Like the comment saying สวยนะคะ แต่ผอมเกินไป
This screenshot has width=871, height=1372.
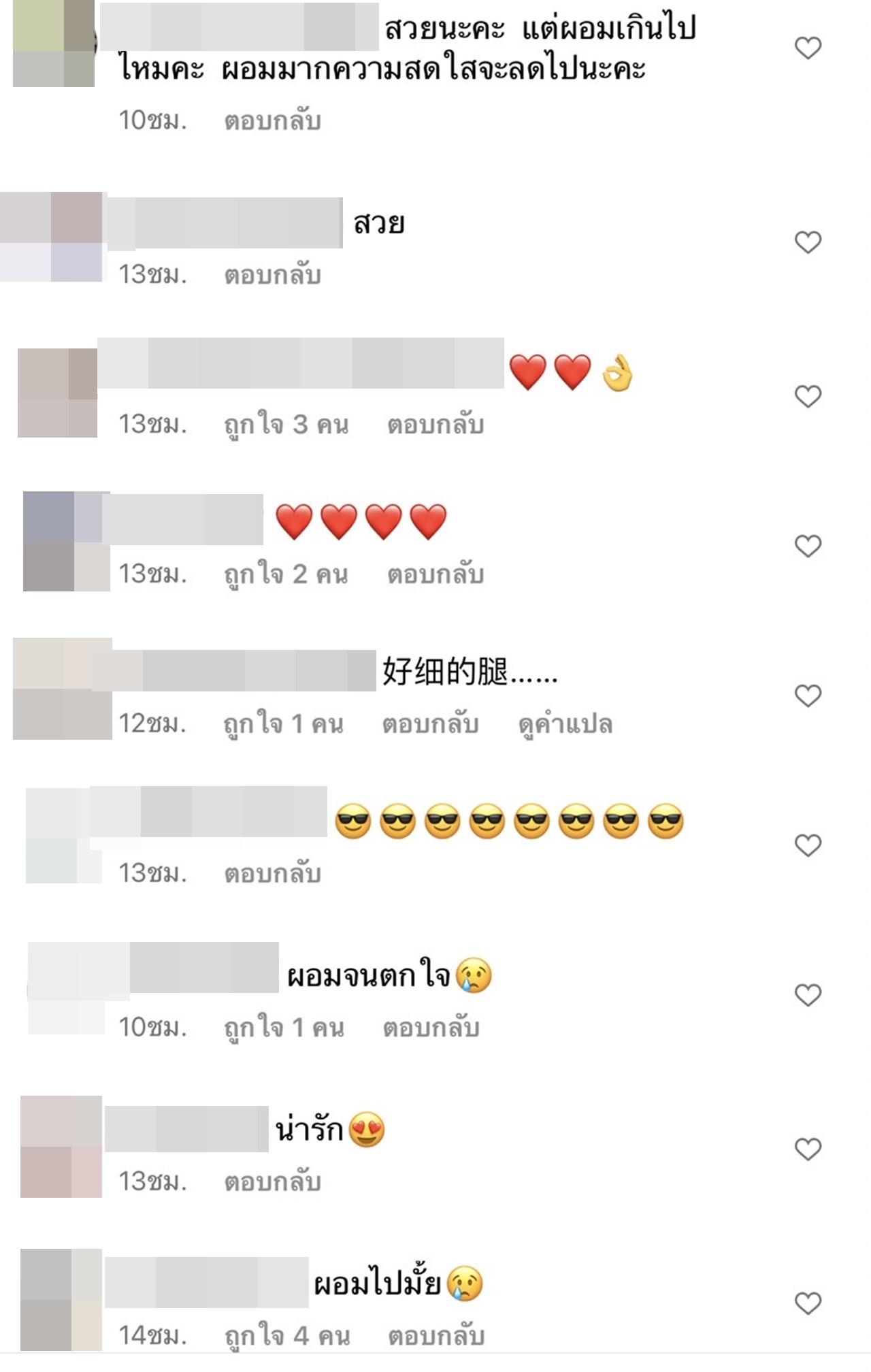click(808, 48)
